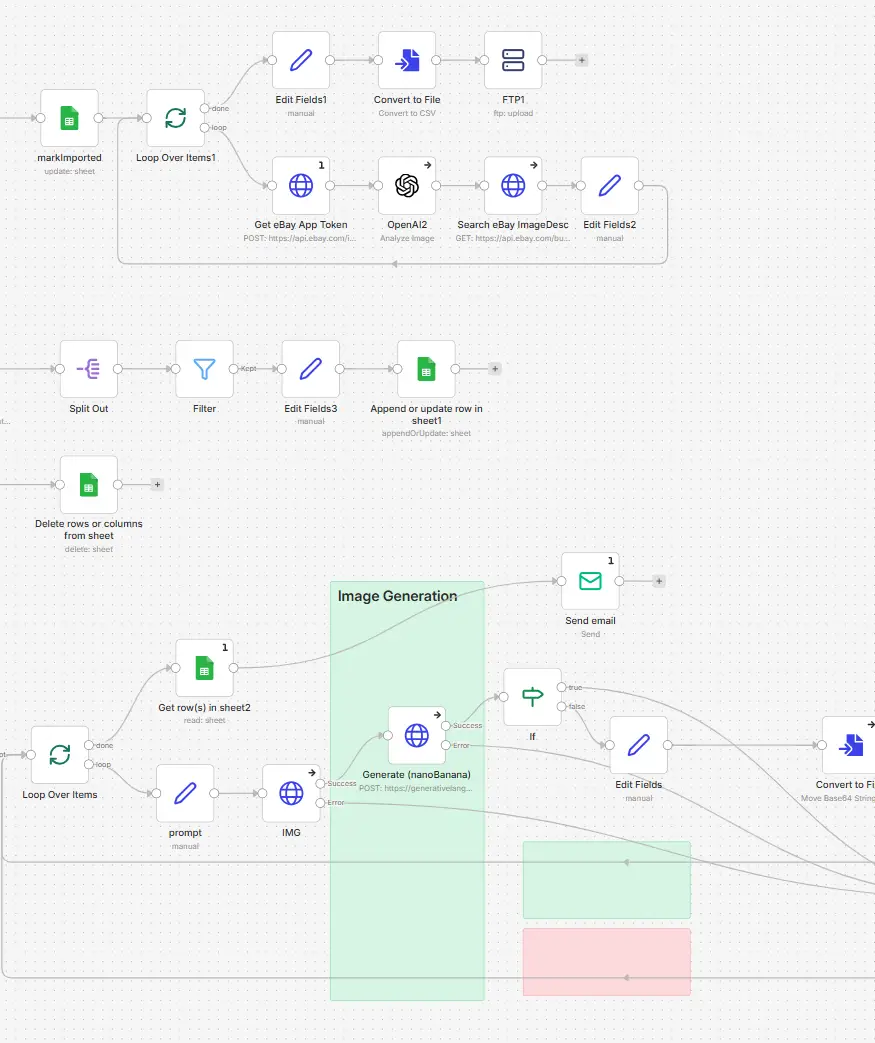Click the If branching node

click(532, 695)
